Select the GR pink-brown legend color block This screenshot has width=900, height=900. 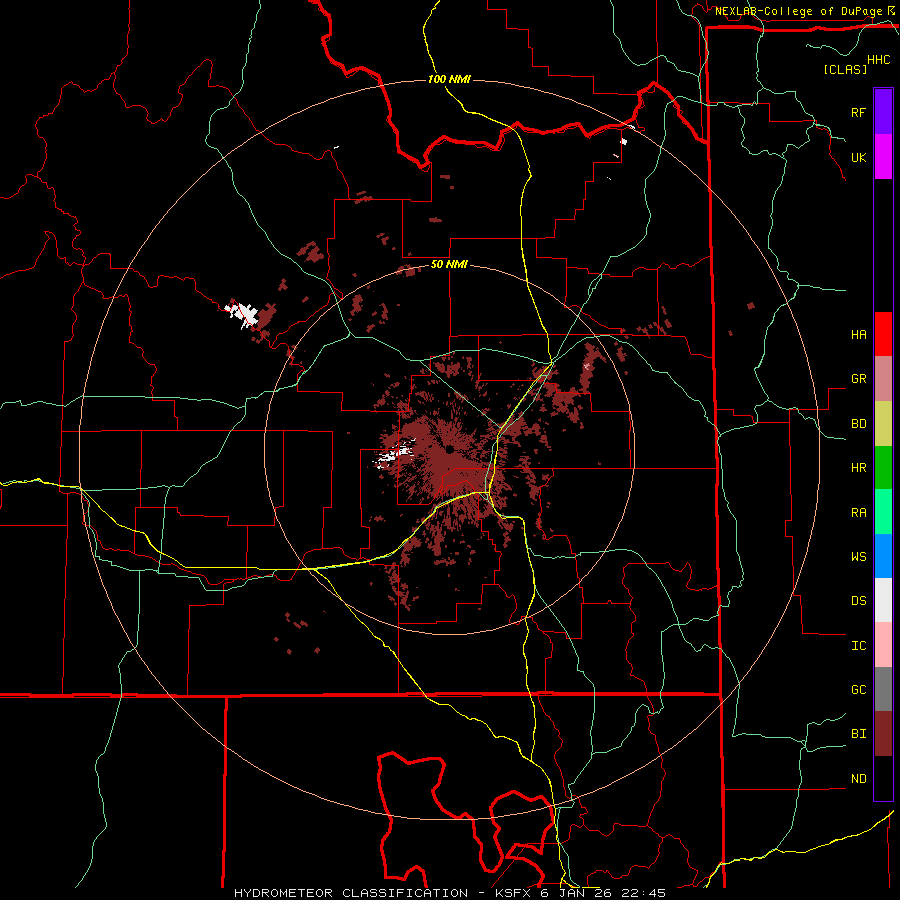(883, 379)
